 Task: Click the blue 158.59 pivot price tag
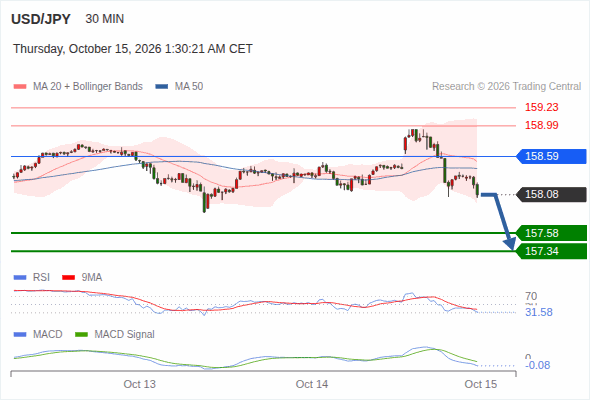click(551, 156)
